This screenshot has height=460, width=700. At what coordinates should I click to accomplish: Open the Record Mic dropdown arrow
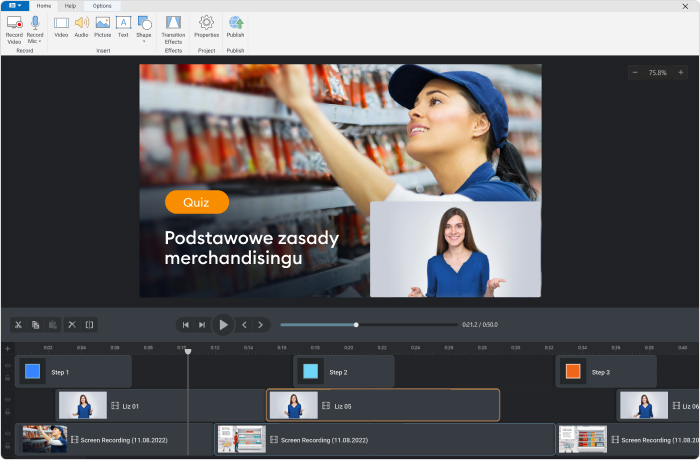40,42
